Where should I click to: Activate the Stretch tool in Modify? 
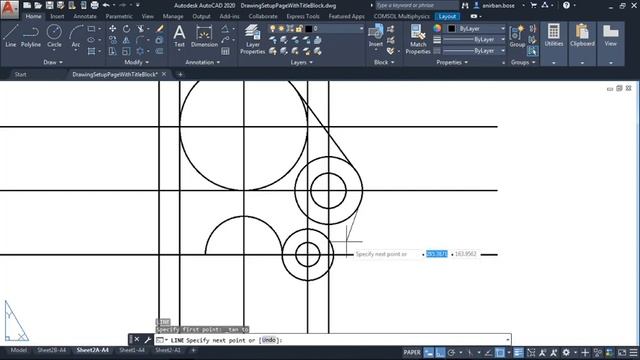coord(112,51)
